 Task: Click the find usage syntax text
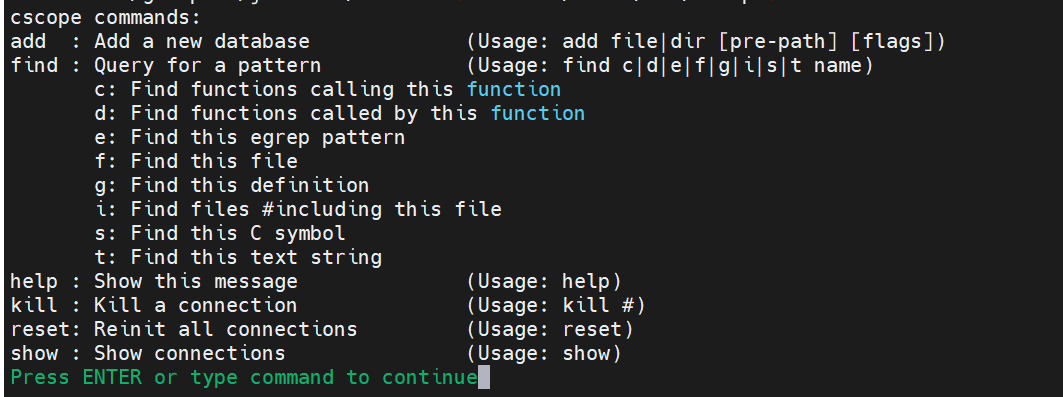click(670, 66)
